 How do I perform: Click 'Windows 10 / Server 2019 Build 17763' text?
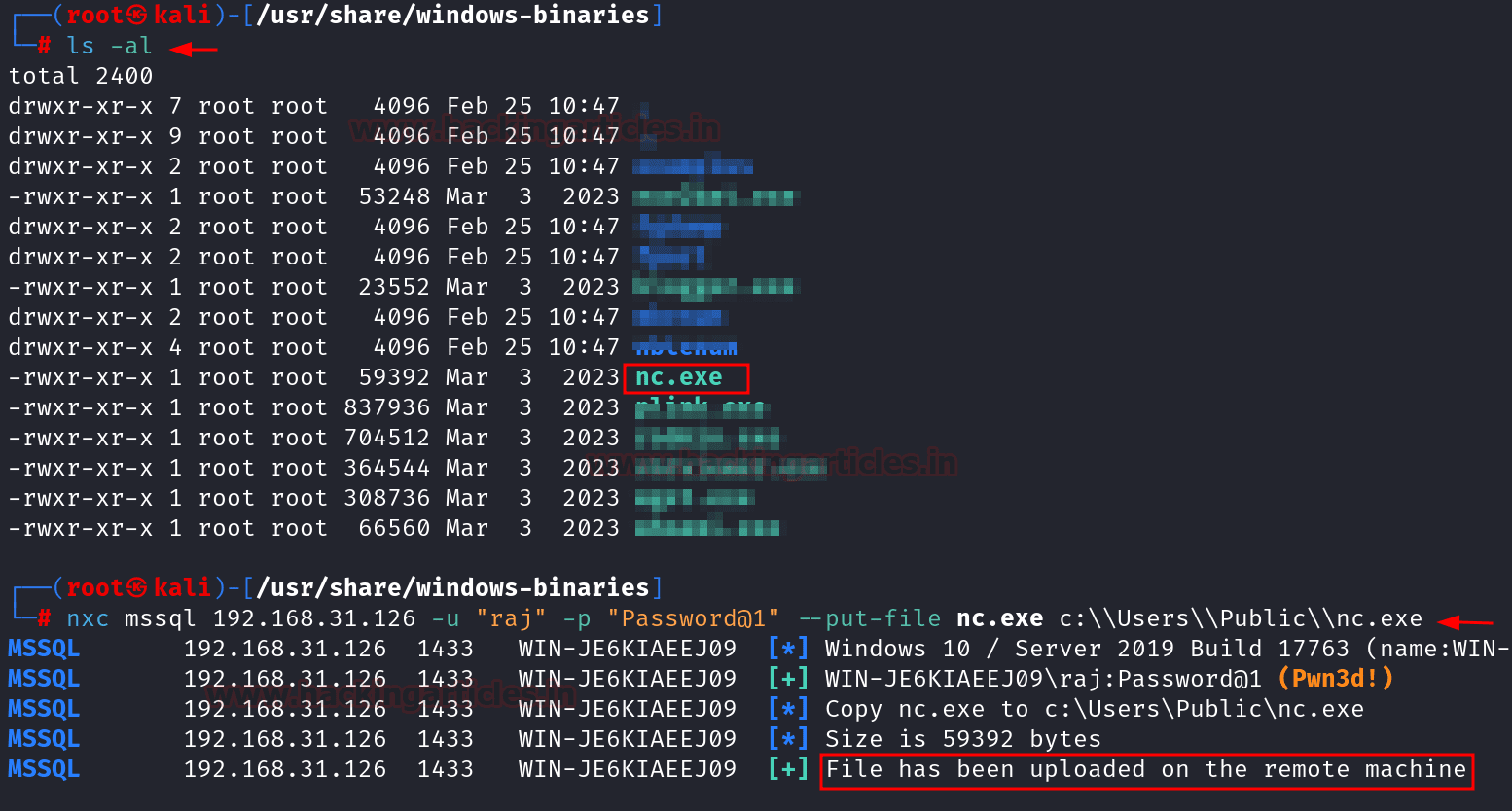(x=1089, y=649)
